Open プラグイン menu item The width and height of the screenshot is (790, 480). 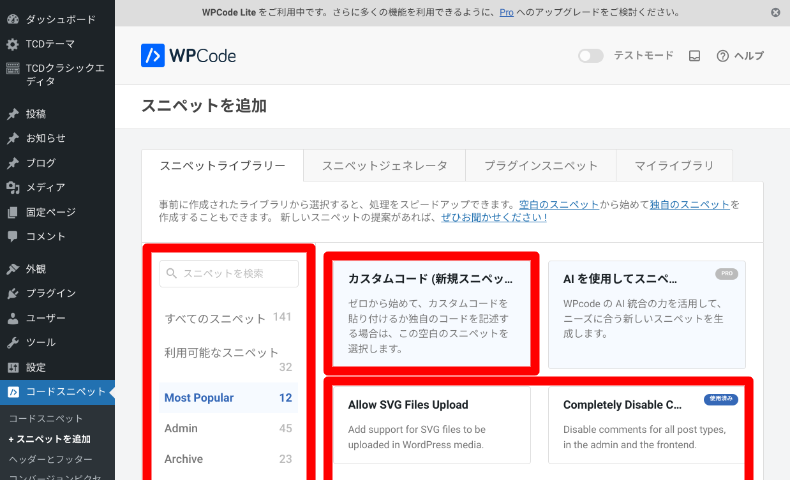coord(57,293)
